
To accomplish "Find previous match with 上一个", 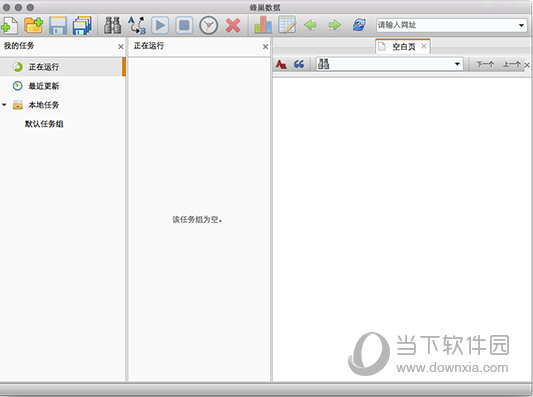I will (511, 64).
